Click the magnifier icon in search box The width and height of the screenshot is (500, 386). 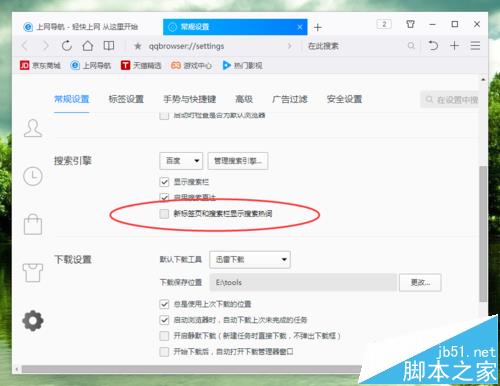(411, 46)
